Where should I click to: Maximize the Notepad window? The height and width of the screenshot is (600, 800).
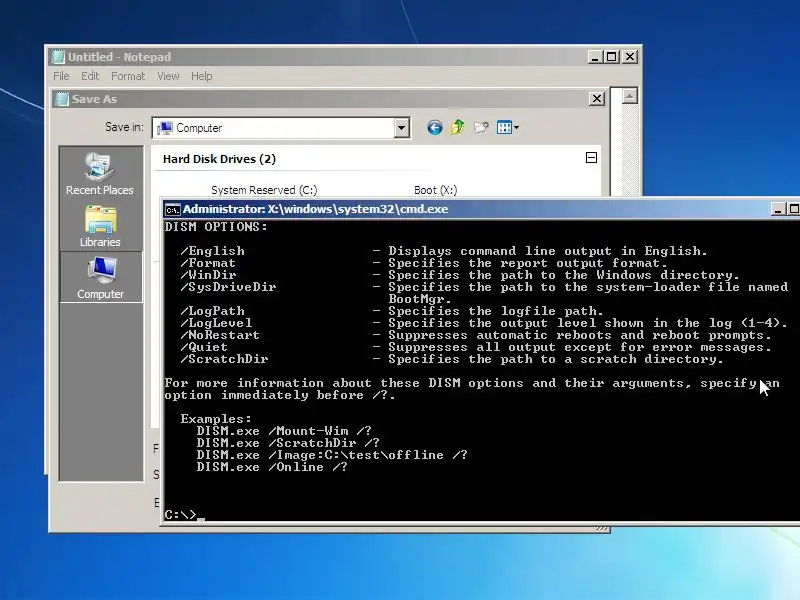pos(611,57)
